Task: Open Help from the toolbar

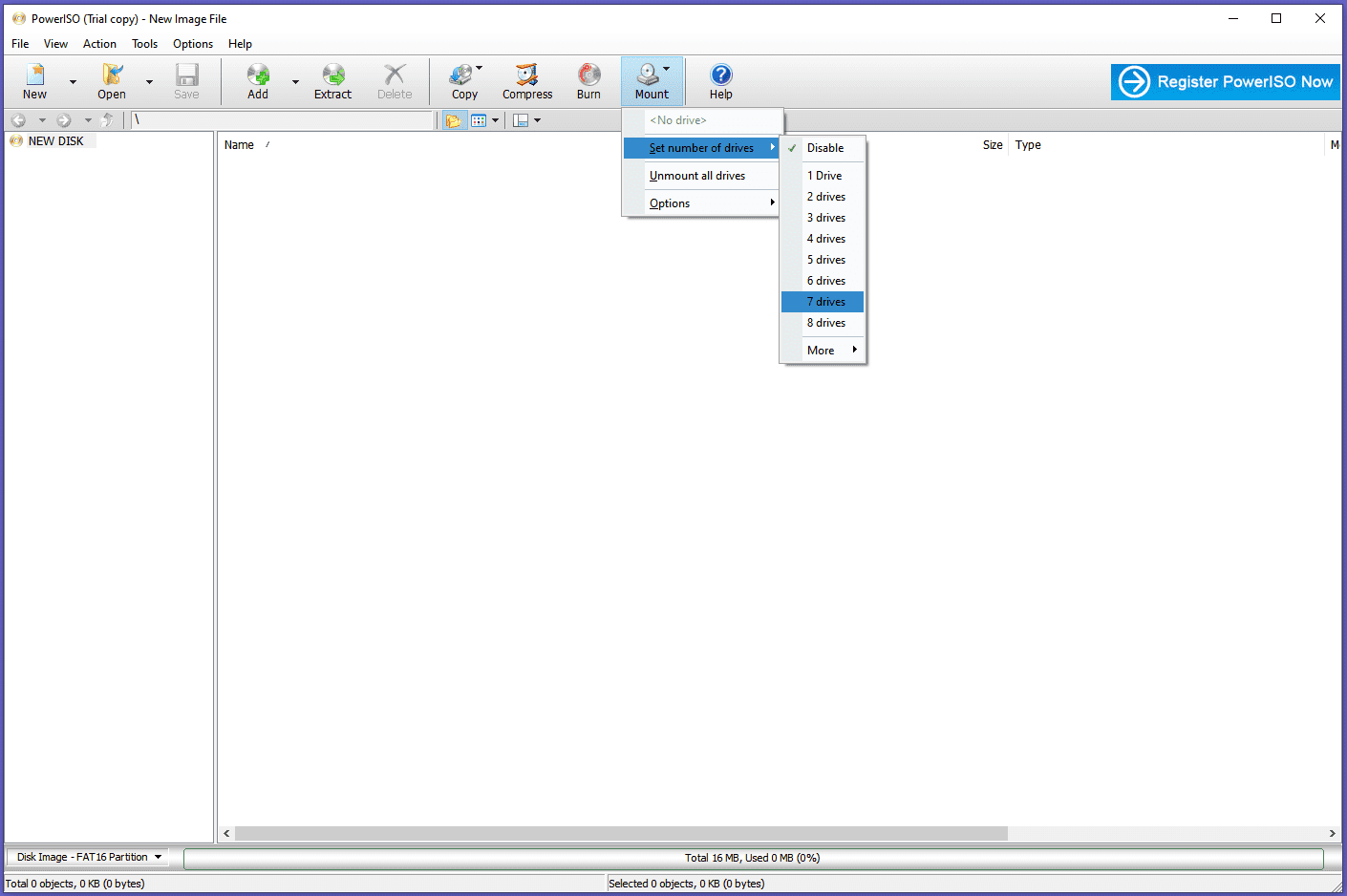Action: 721,81
